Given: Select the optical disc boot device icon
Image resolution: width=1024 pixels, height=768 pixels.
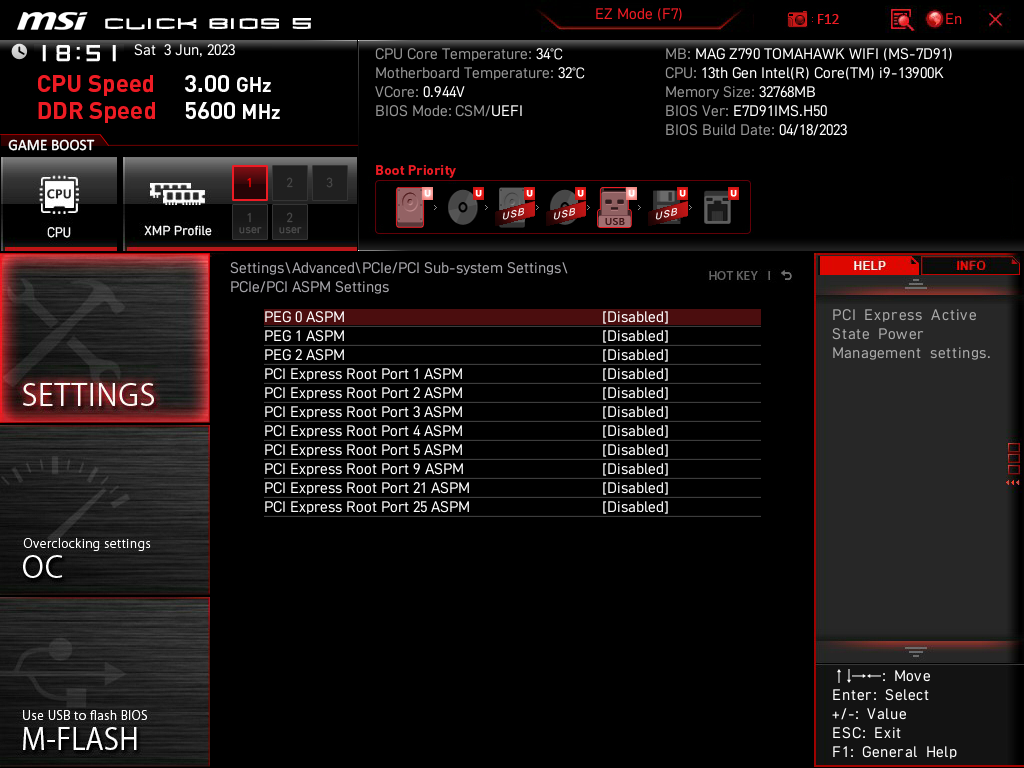Looking at the screenshot, I should click(x=464, y=207).
